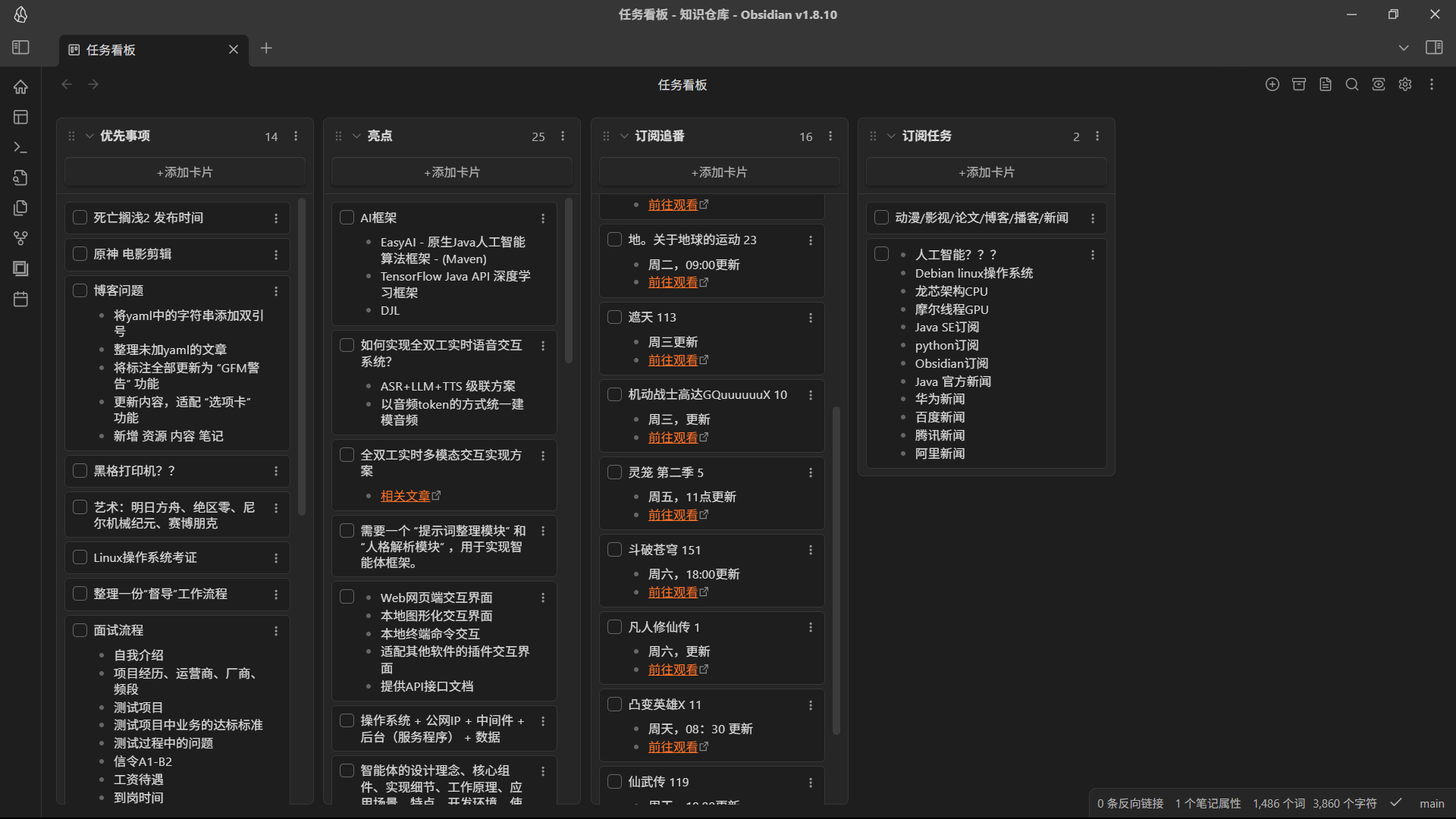Select the 任务看板 tab
The width and height of the screenshot is (1456, 819).
(x=111, y=50)
